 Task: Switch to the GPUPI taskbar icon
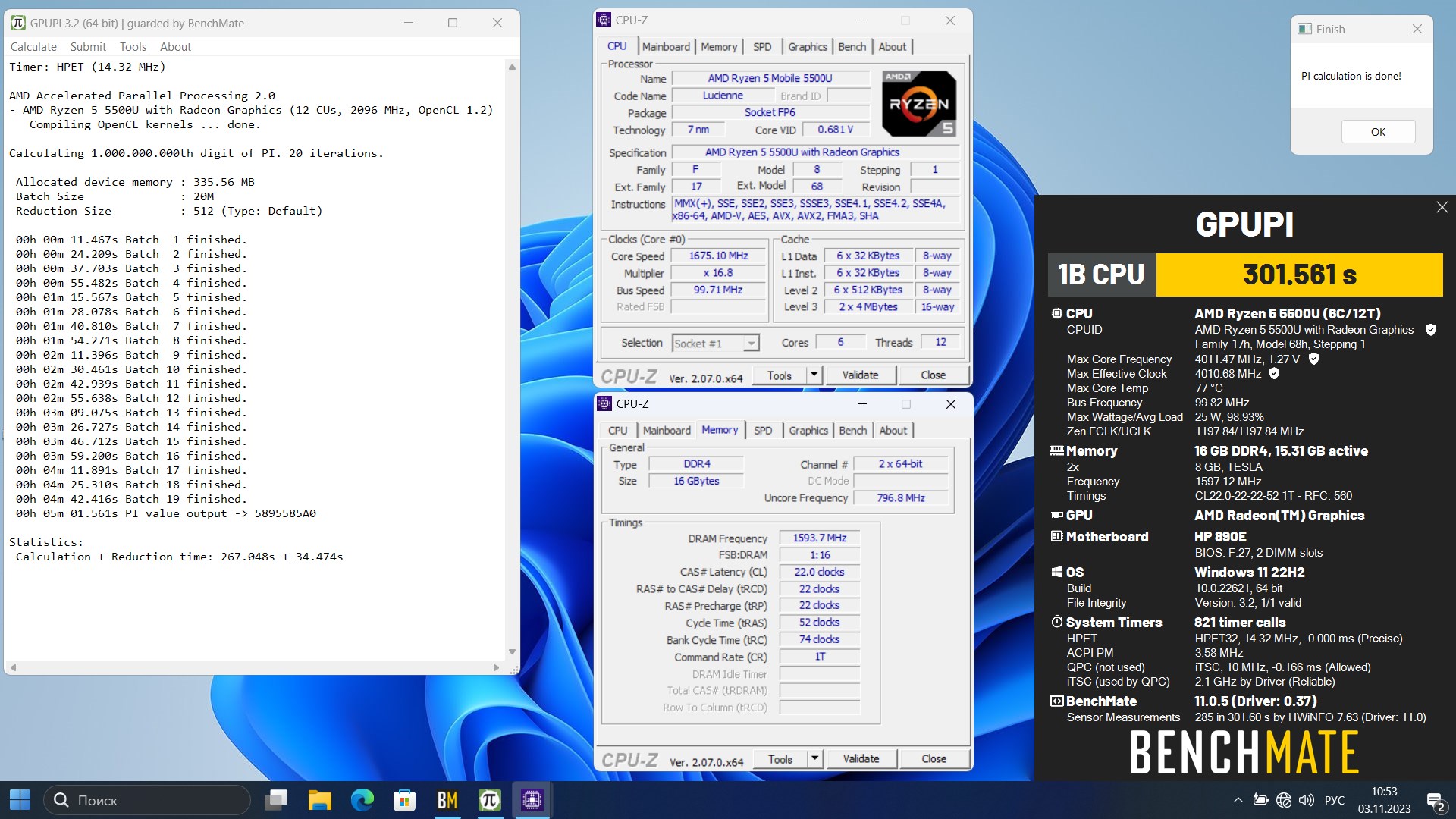[490, 800]
